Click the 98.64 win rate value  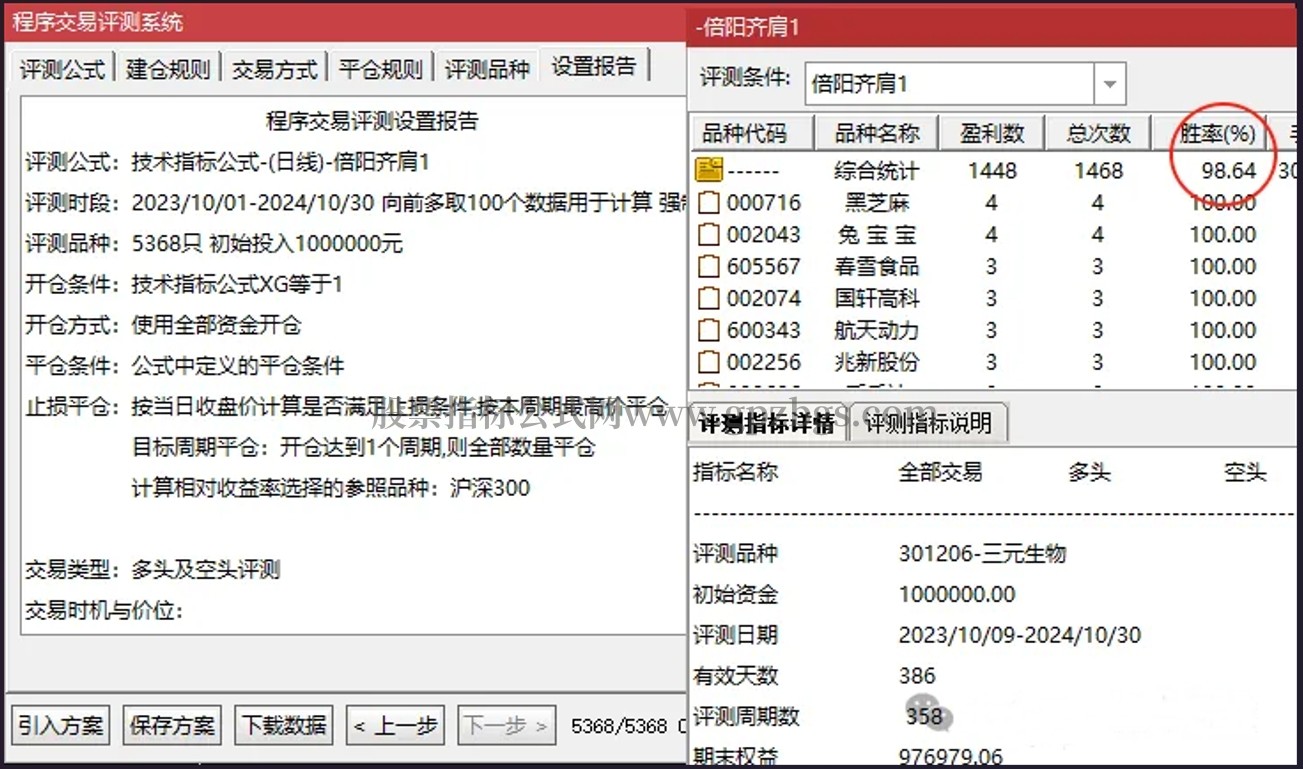click(1229, 171)
